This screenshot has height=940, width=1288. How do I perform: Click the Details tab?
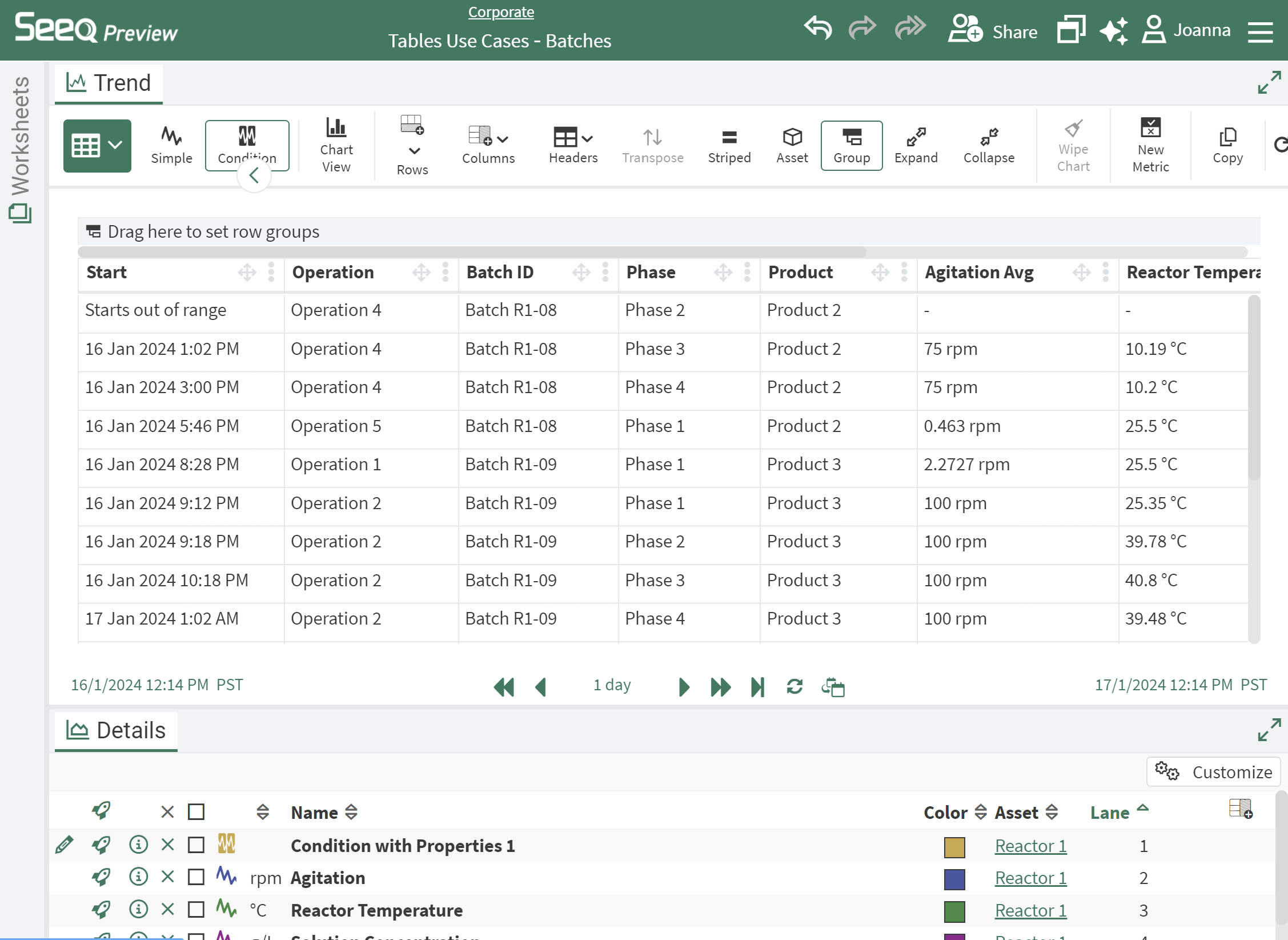(116, 730)
